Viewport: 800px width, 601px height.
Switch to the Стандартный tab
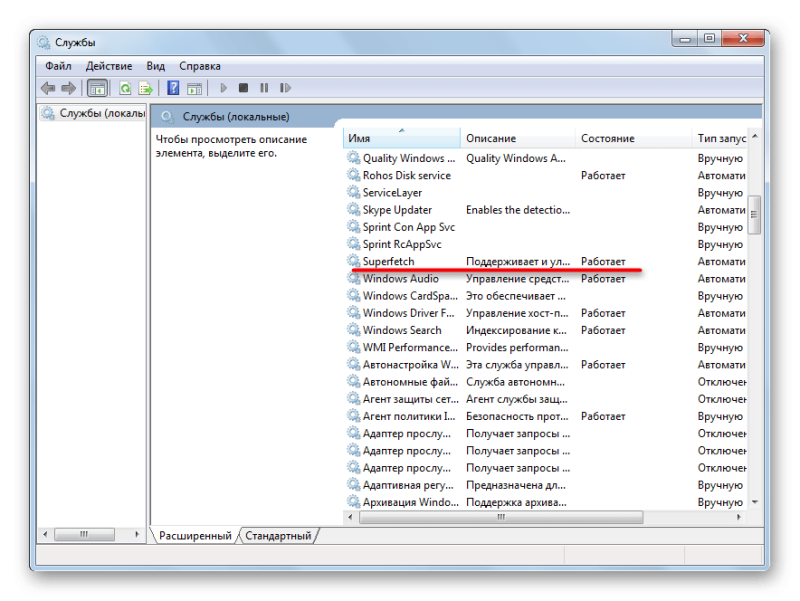[x=278, y=535]
